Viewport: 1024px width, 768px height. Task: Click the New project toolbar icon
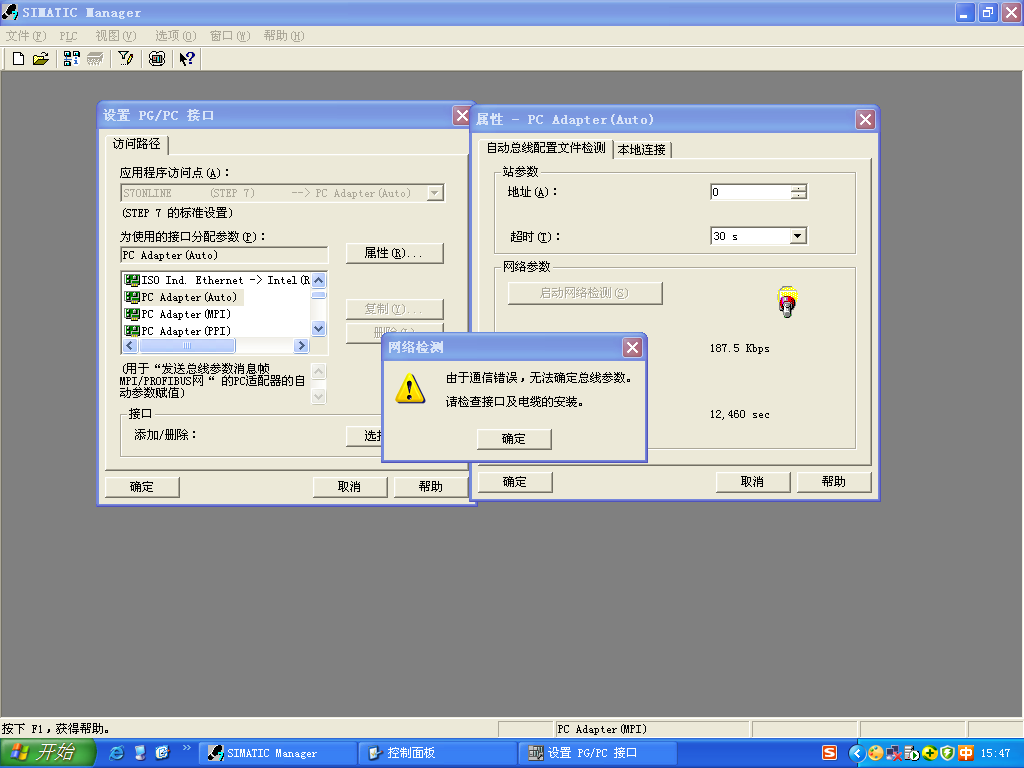click(x=18, y=59)
